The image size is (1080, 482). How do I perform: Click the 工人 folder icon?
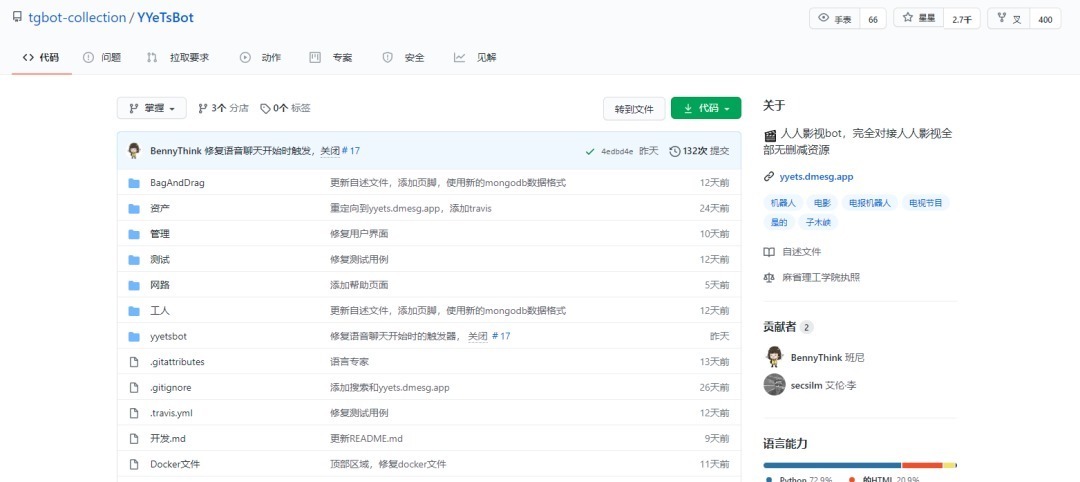(x=134, y=311)
